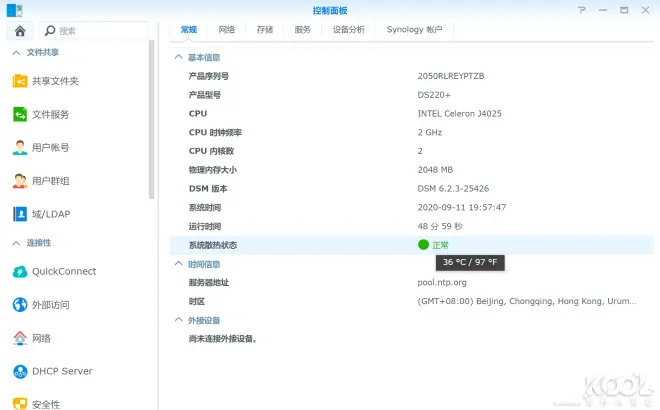
Task: Click the 控制面板 window title
Action: tap(330, 11)
